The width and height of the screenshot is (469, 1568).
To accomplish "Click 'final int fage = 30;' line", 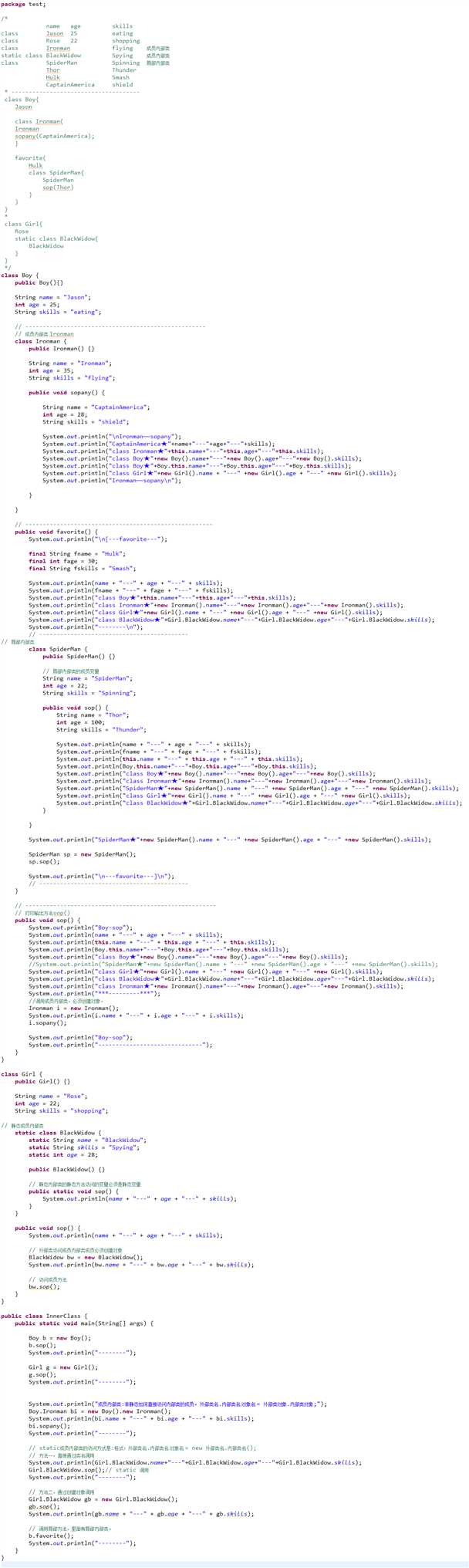I will (63, 561).
